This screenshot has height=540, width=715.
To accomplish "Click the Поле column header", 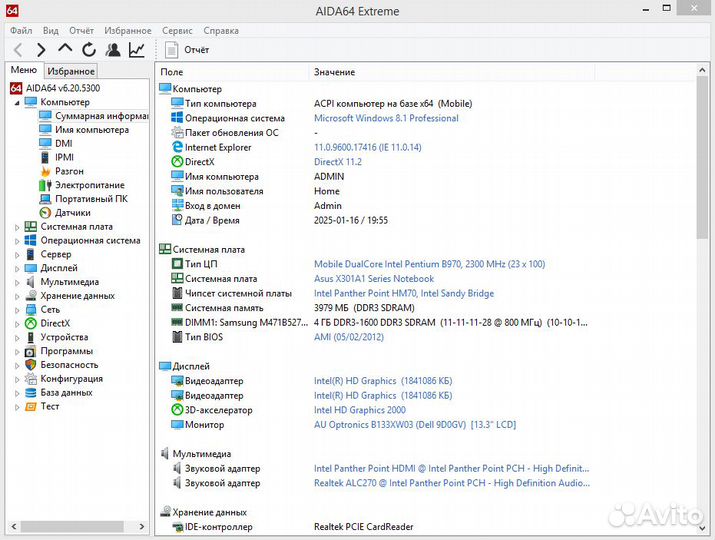I will point(233,72).
